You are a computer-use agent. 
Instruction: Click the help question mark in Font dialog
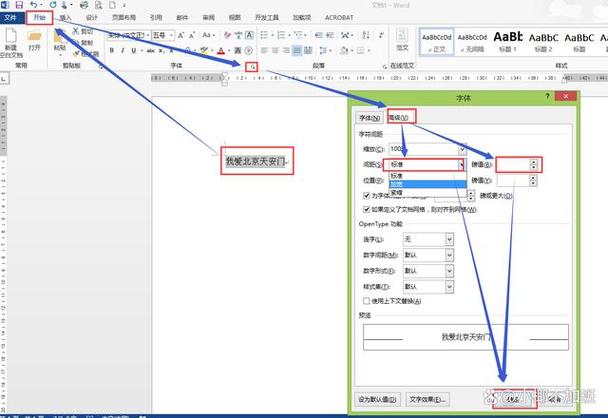click(548, 96)
